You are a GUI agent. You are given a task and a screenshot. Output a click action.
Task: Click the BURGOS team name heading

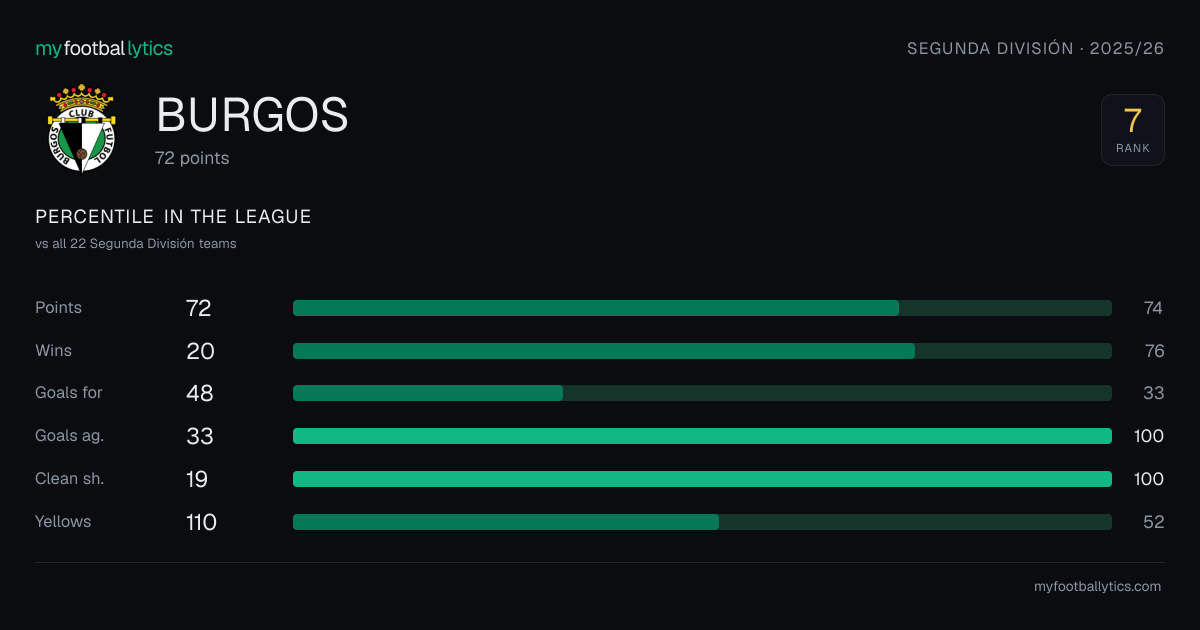click(252, 116)
